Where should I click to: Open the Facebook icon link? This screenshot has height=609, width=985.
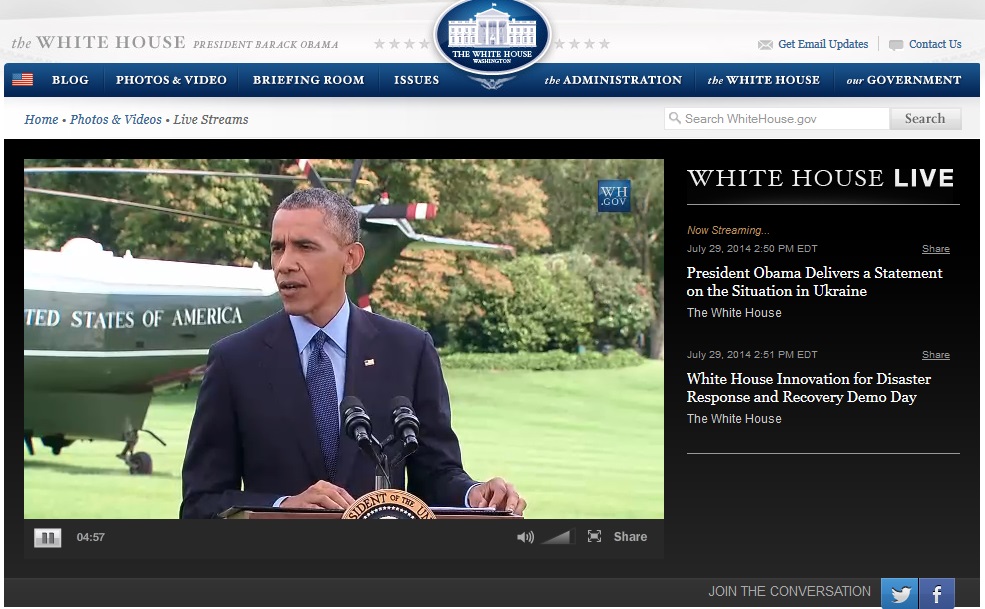(x=937, y=594)
